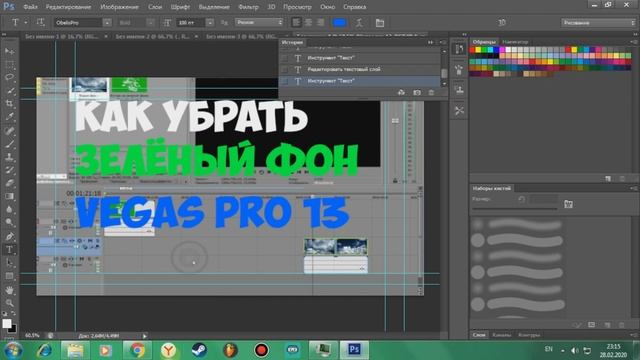
Task: Click the font size input field
Action: click(191, 23)
